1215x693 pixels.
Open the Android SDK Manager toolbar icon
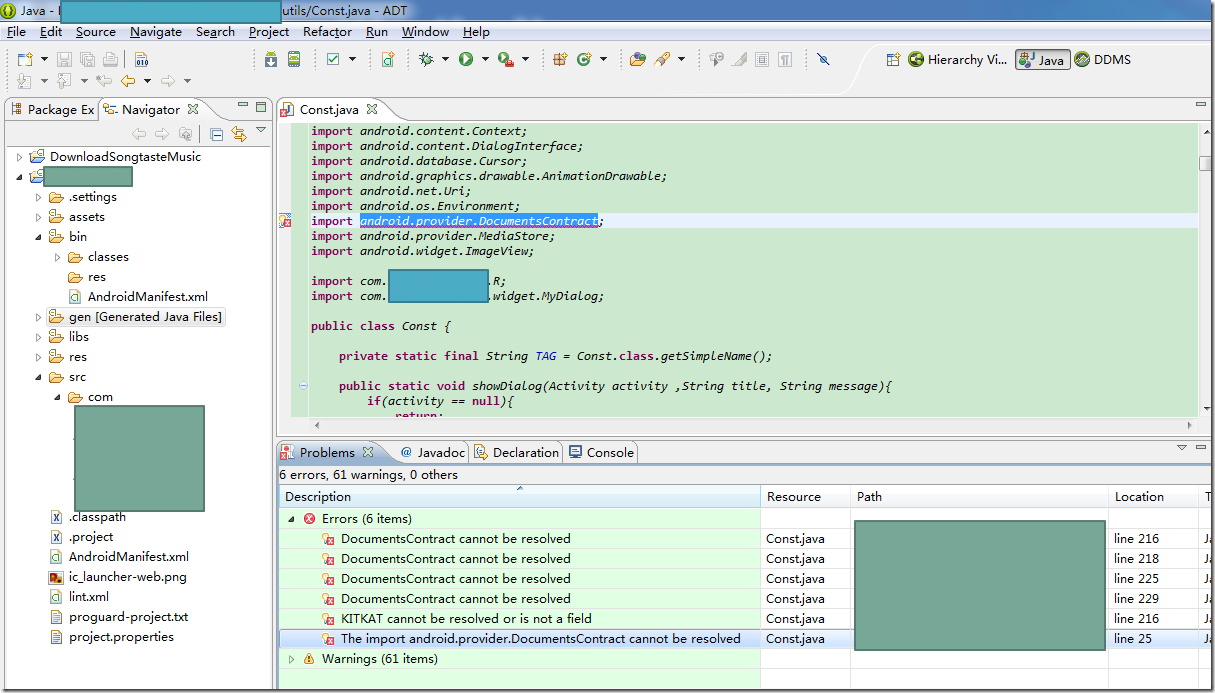(x=270, y=60)
